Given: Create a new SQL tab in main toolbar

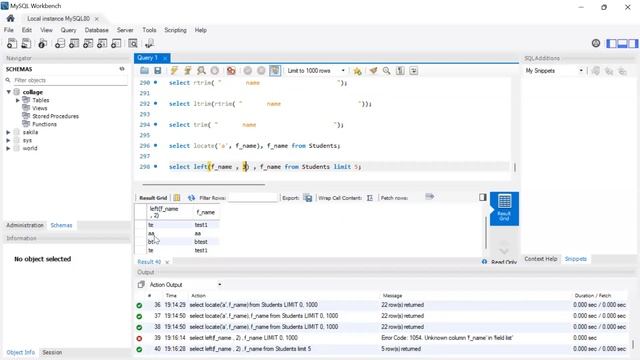Looking at the screenshot, I should (x=12, y=43).
